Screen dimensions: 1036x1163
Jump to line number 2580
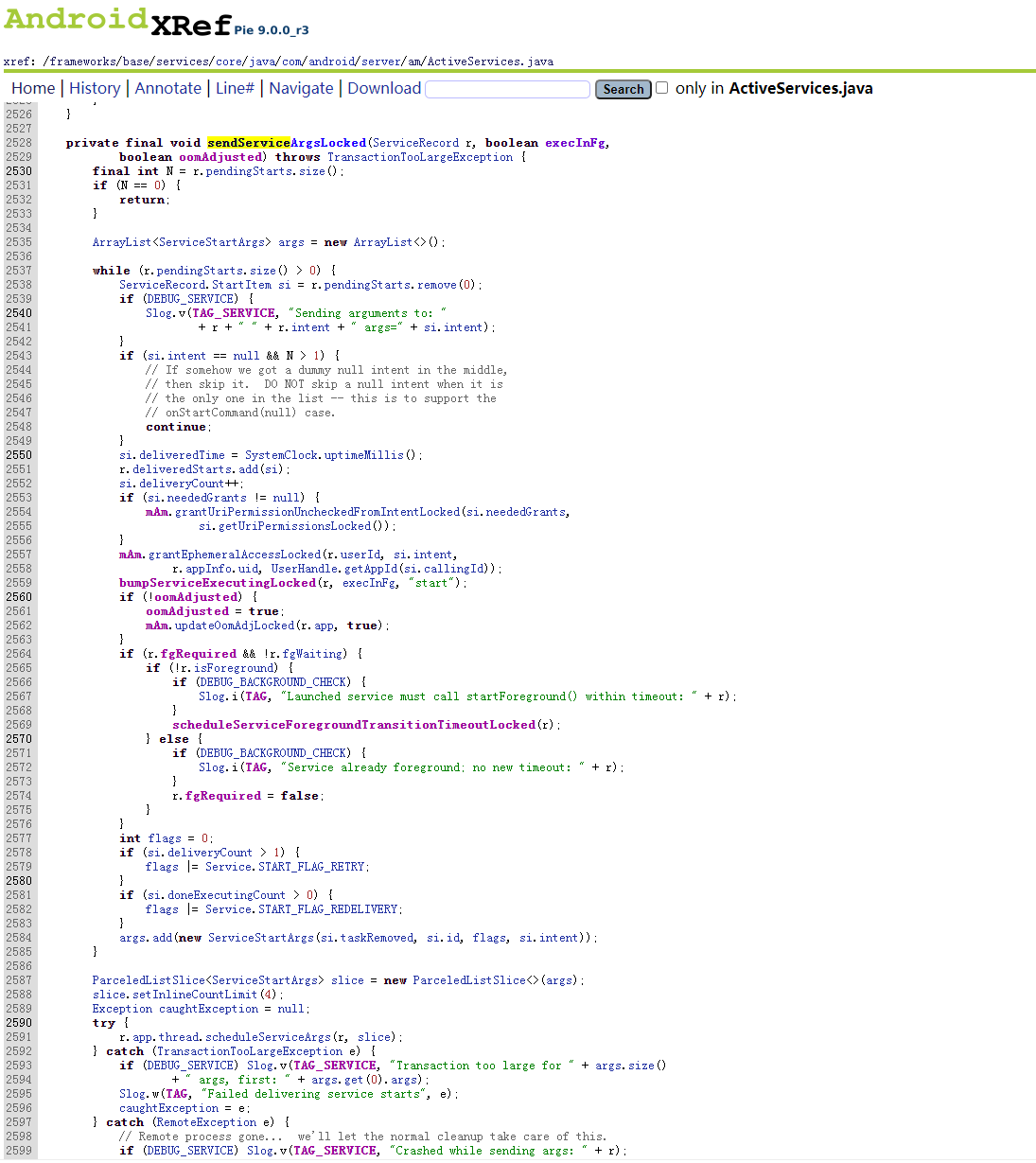(x=18, y=881)
